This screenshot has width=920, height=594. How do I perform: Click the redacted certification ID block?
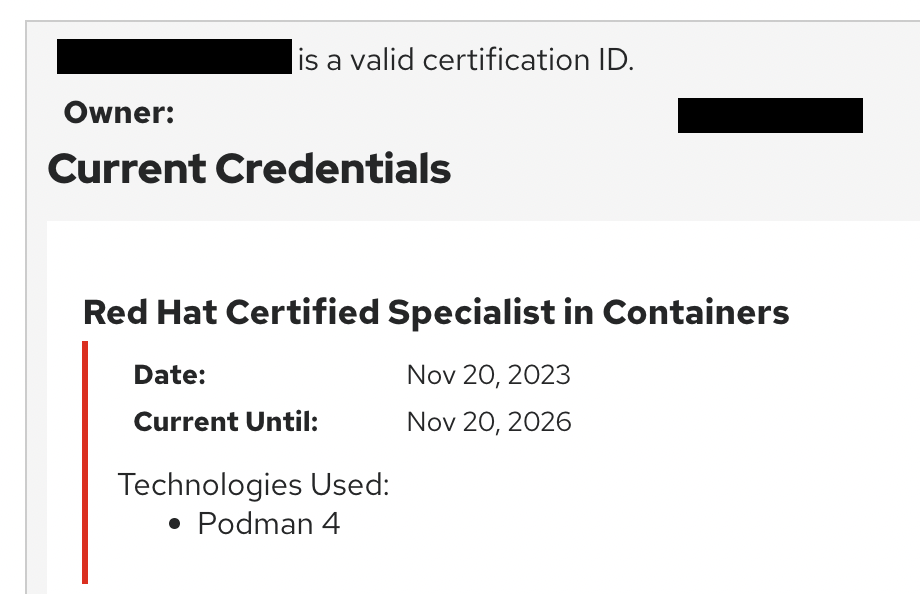[x=174, y=56]
